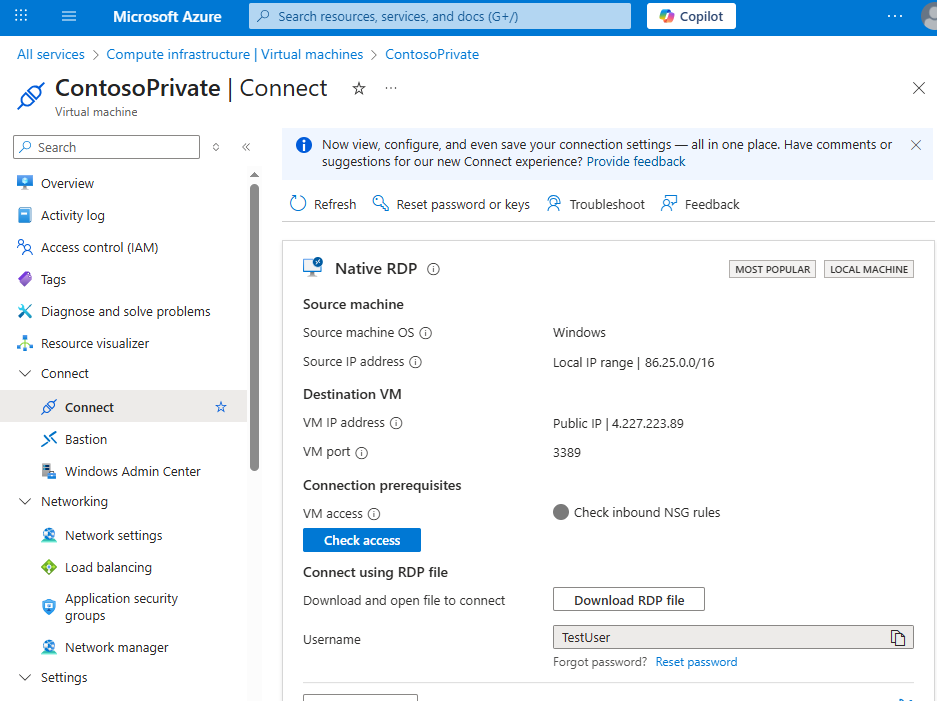This screenshot has width=937, height=701.
Task: Collapse the sidebar menu with double chevron
Action: [x=246, y=147]
